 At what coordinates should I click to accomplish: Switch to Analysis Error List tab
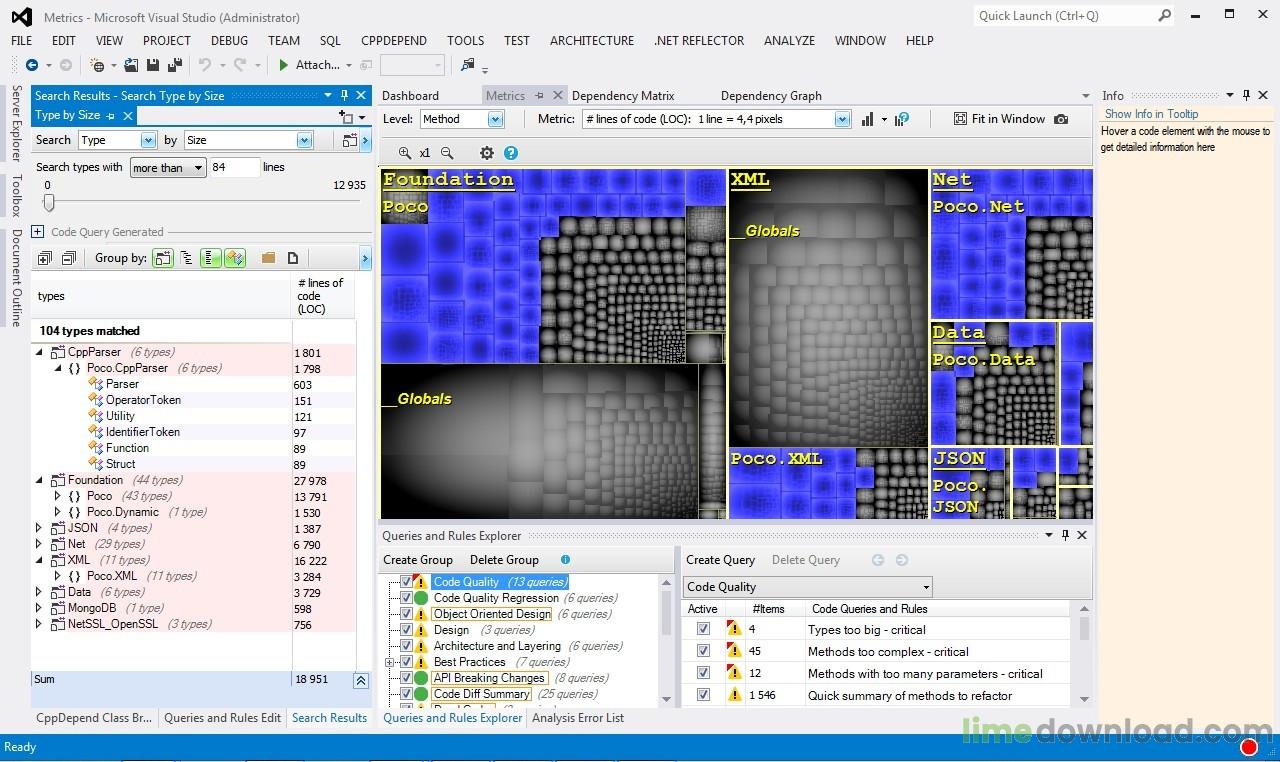click(578, 717)
